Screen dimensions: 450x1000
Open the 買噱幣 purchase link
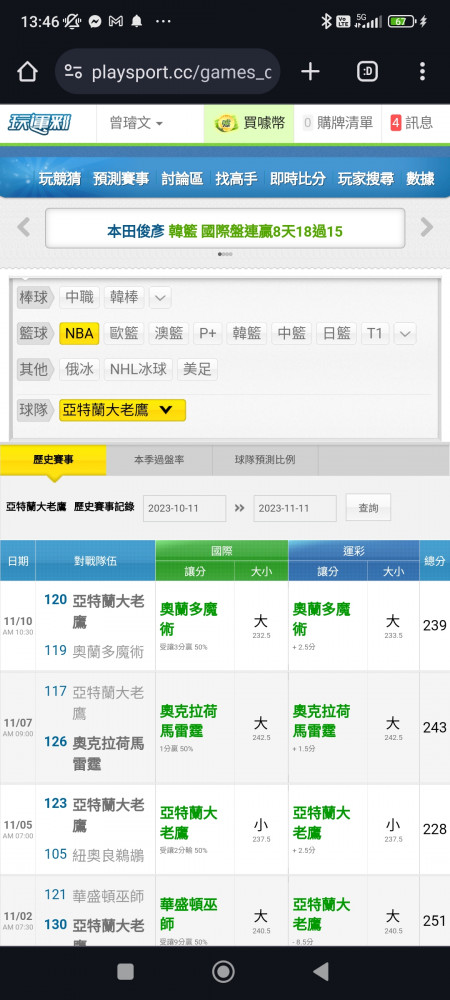click(x=249, y=123)
